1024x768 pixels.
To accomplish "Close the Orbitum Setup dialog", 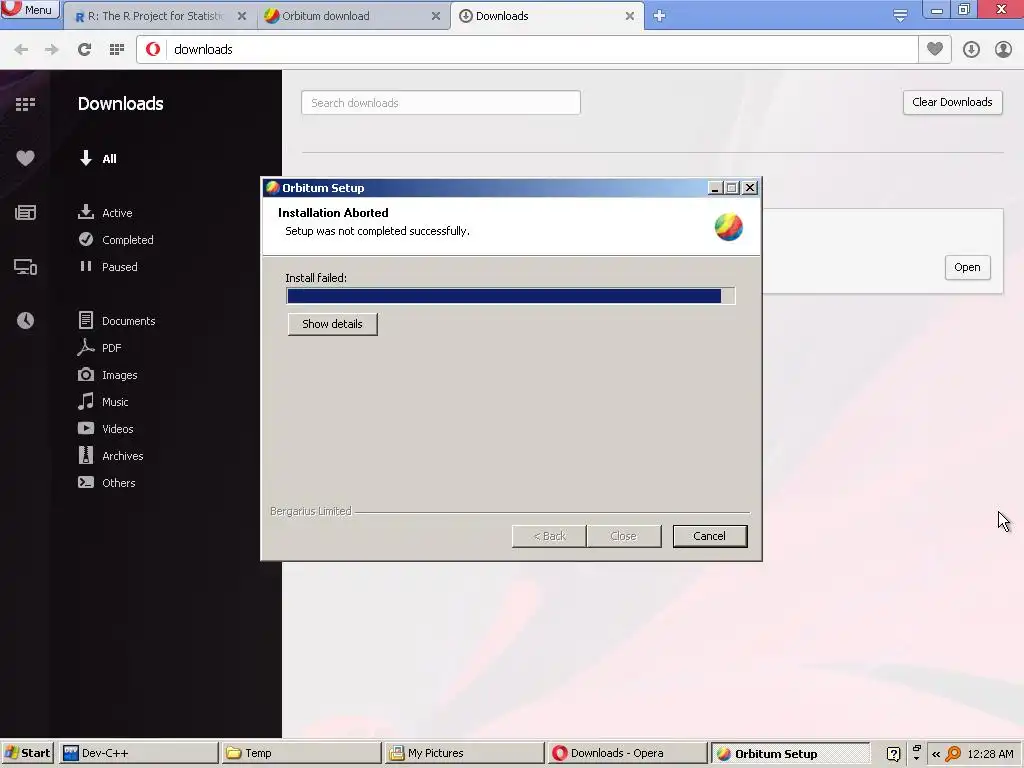I will [x=750, y=188].
